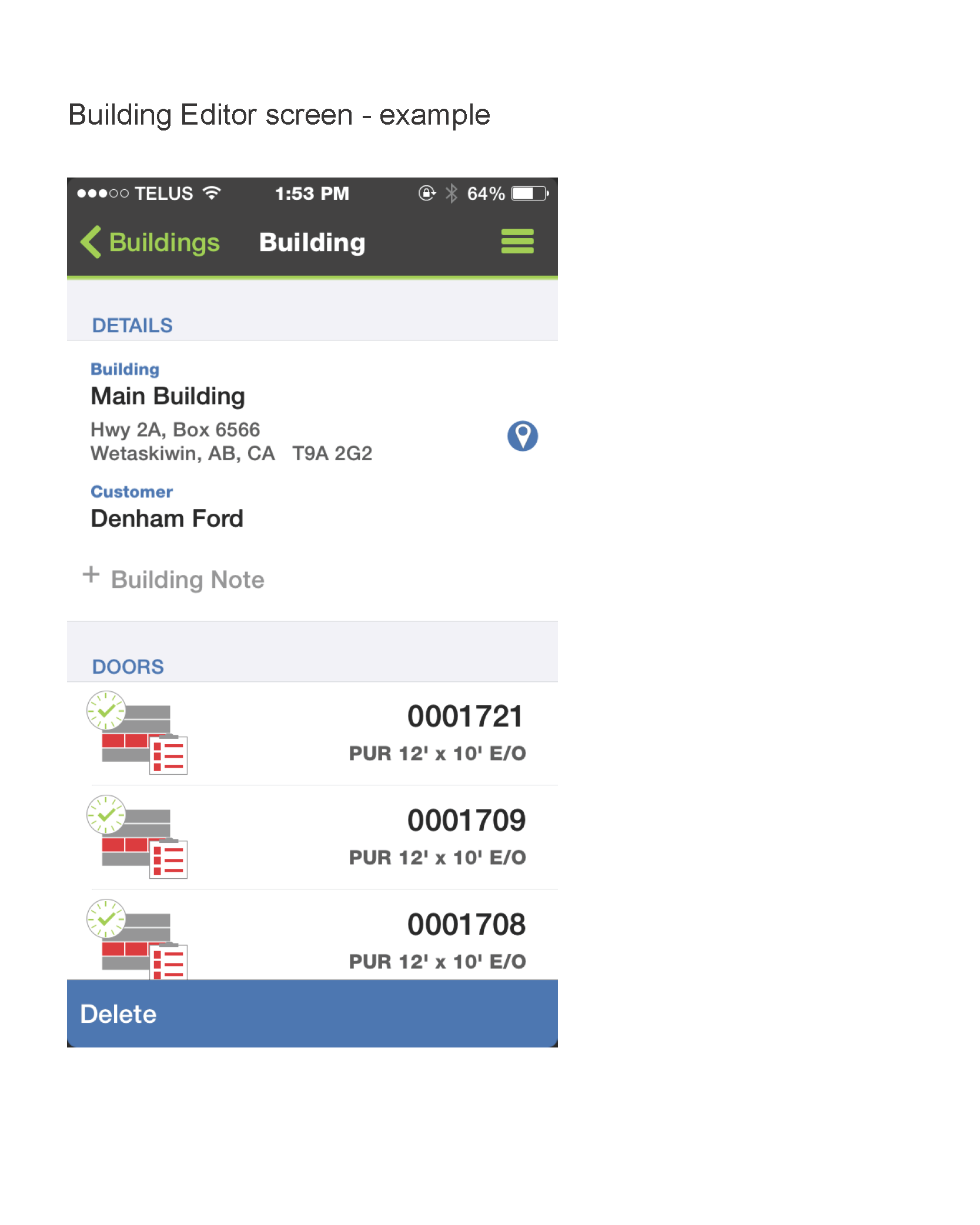This screenshot has height=1225, width=980.
Task: Open door 0001708 entry
Action: (x=466, y=925)
